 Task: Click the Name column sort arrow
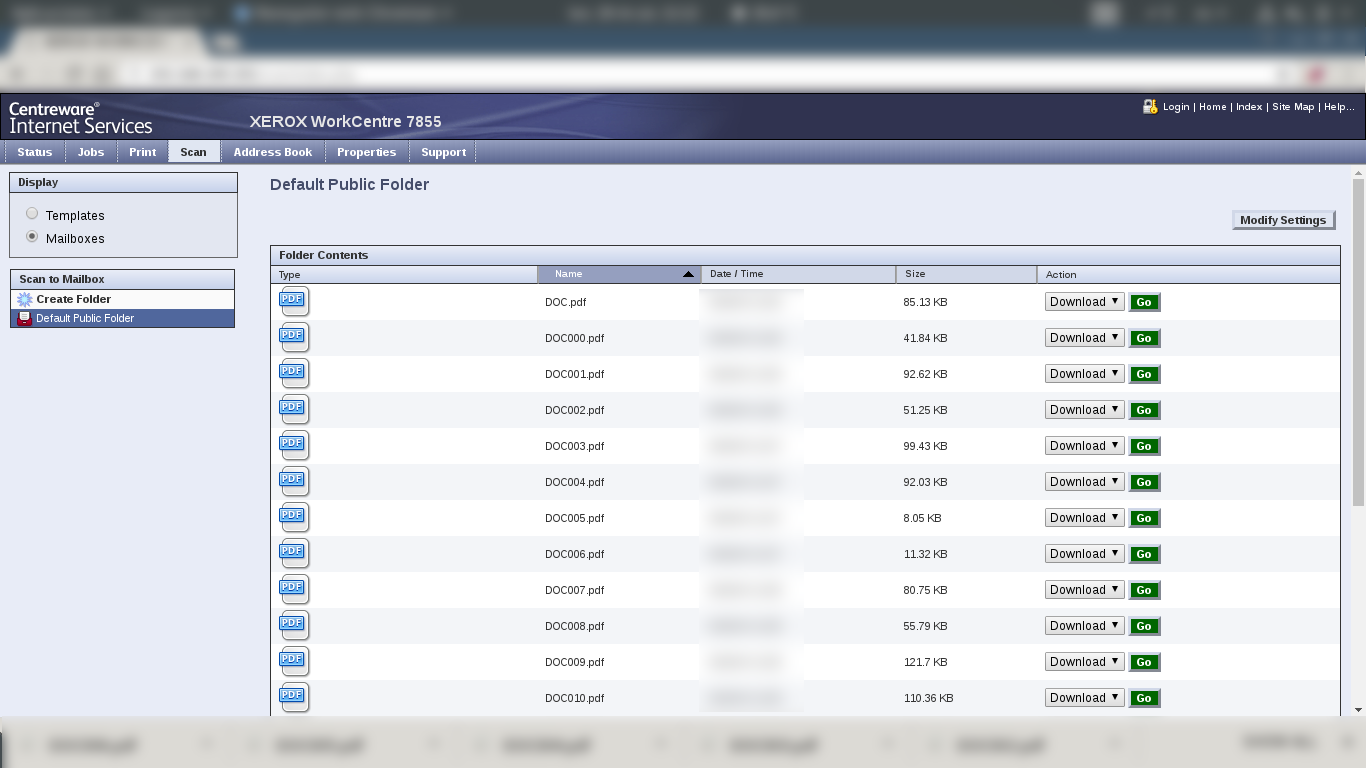pos(688,274)
